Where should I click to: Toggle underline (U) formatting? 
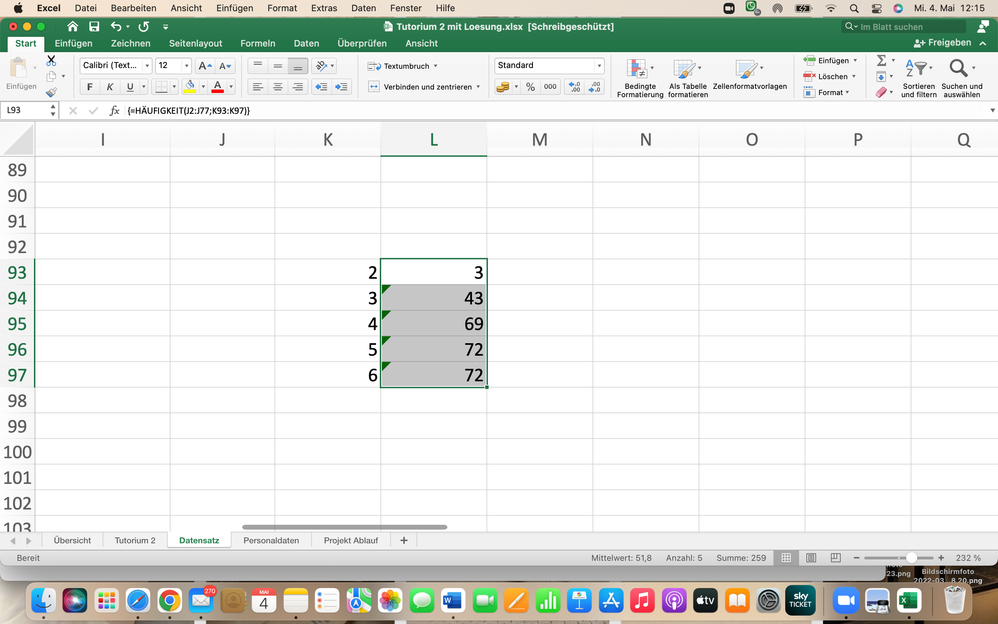click(130, 87)
